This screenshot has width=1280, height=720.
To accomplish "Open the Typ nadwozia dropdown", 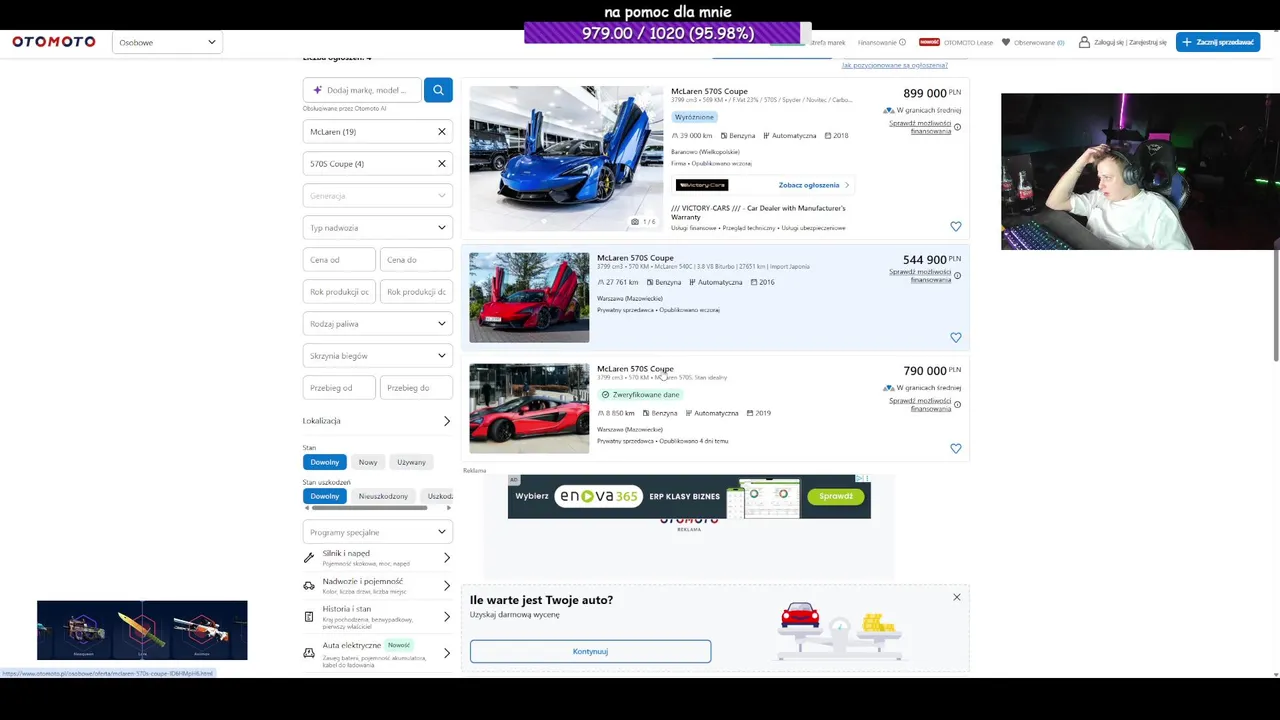I will (378, 228).
